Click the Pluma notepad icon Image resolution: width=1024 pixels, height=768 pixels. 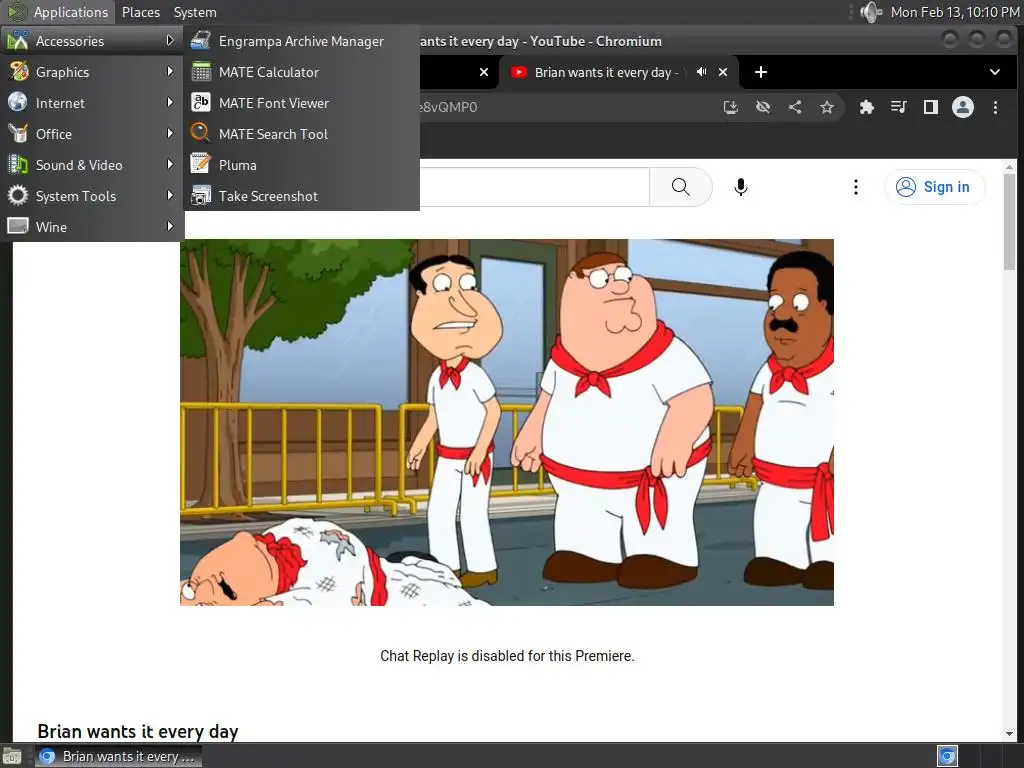coord(200,165)
